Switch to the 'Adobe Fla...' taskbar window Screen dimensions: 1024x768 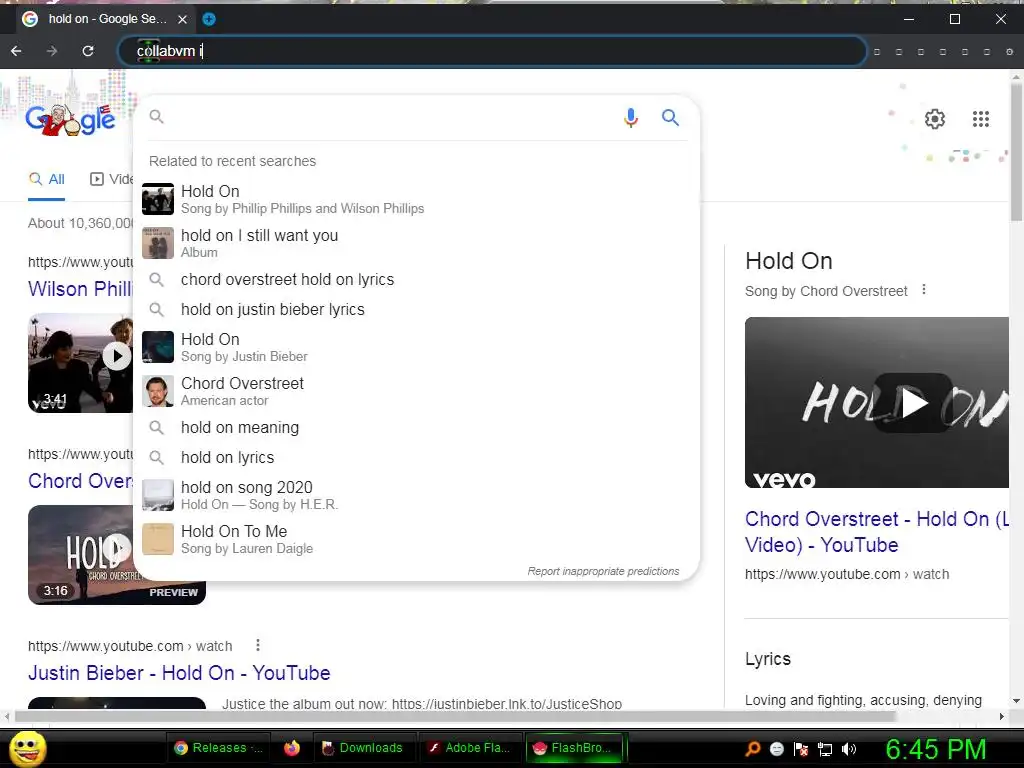pos(470,748)
